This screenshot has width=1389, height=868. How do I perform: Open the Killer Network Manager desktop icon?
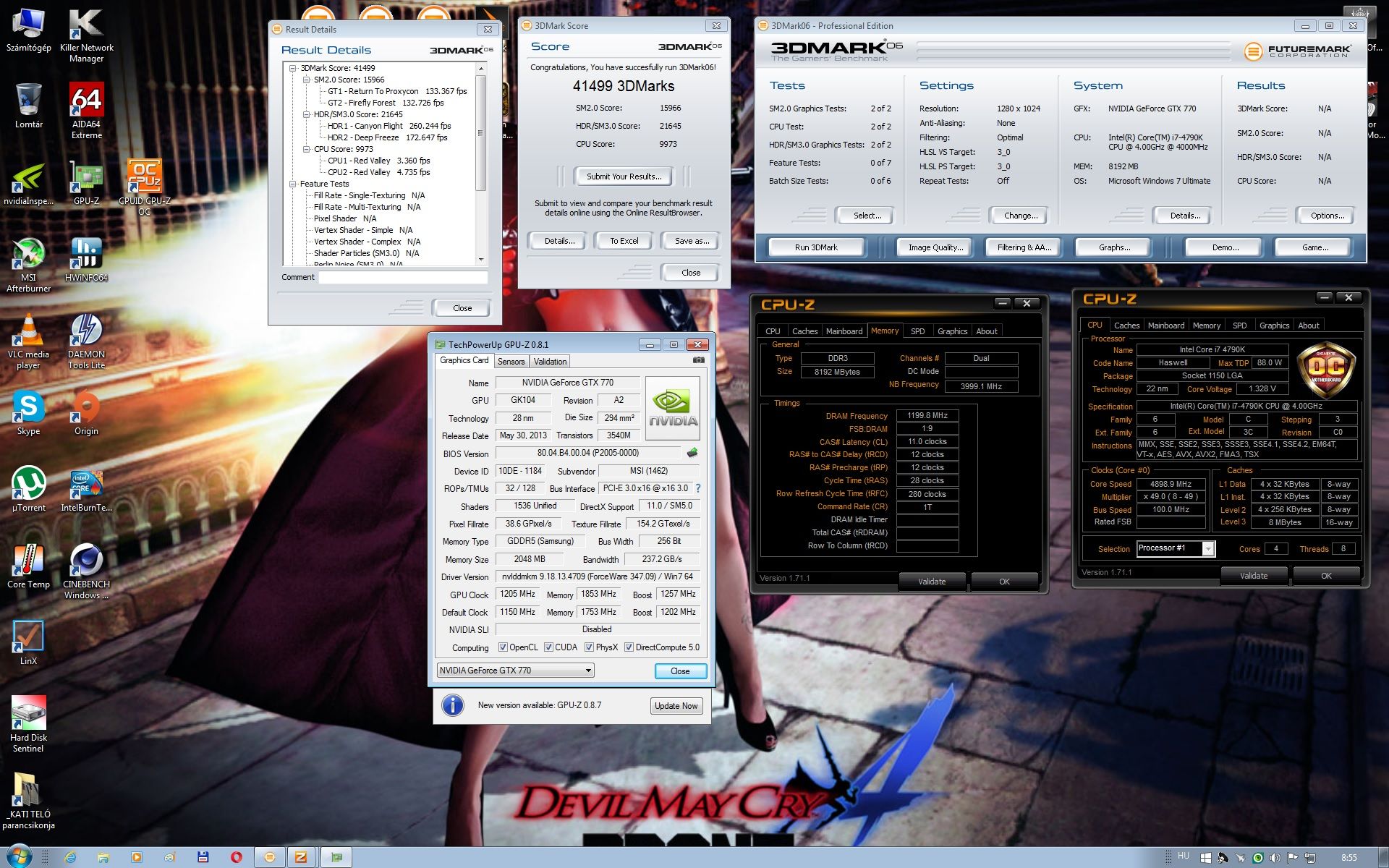(x=86, y=35)
